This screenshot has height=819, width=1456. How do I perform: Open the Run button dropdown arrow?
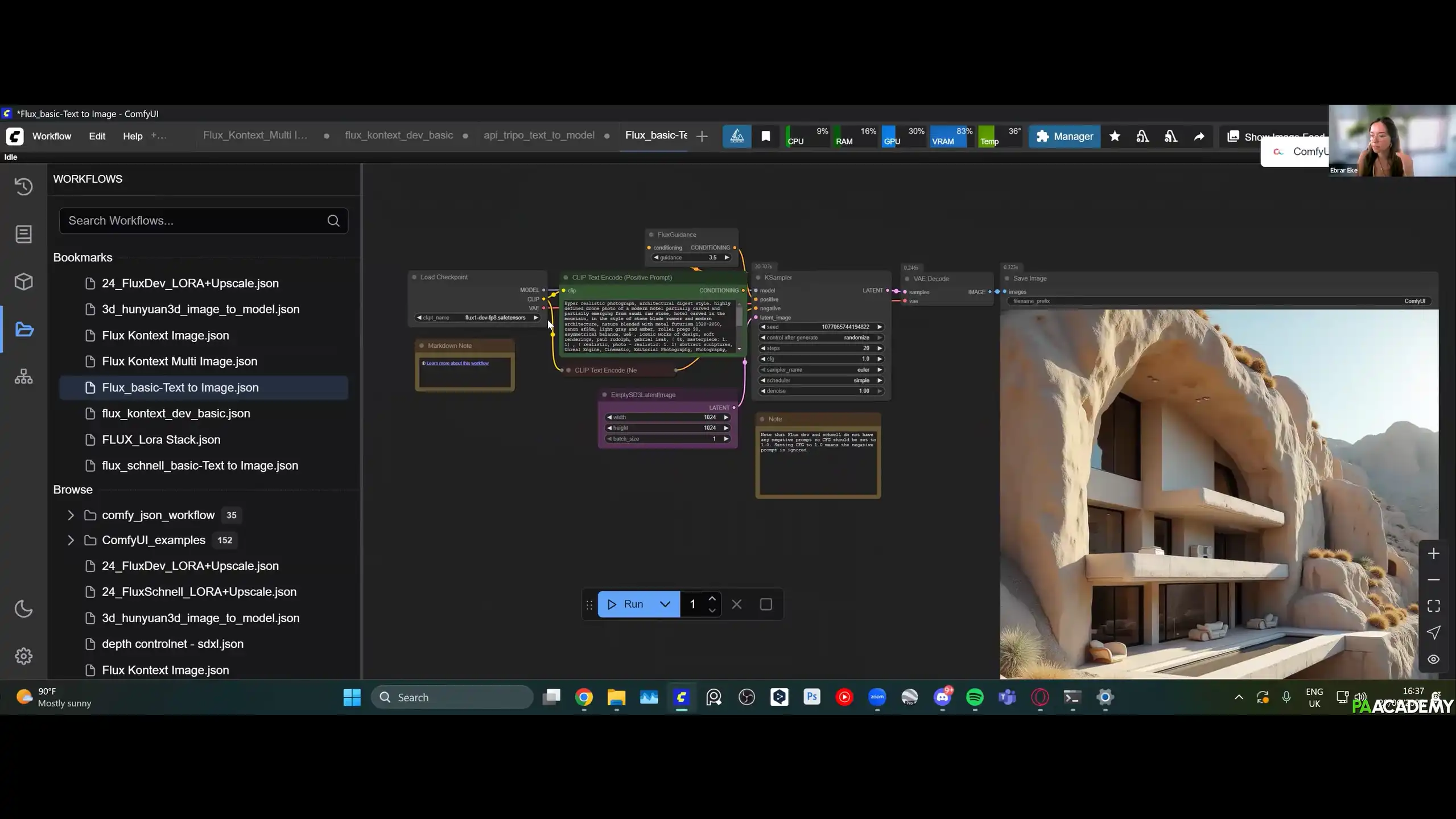[665, 604]
